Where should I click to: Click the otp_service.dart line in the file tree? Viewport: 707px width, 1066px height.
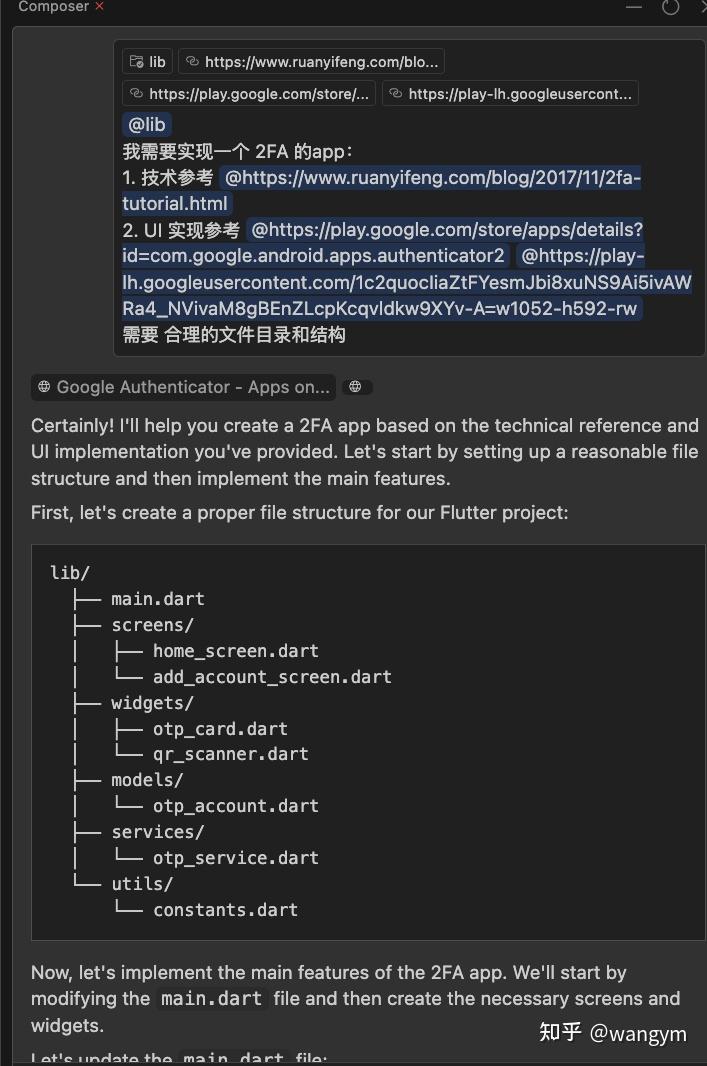(235, 858)
